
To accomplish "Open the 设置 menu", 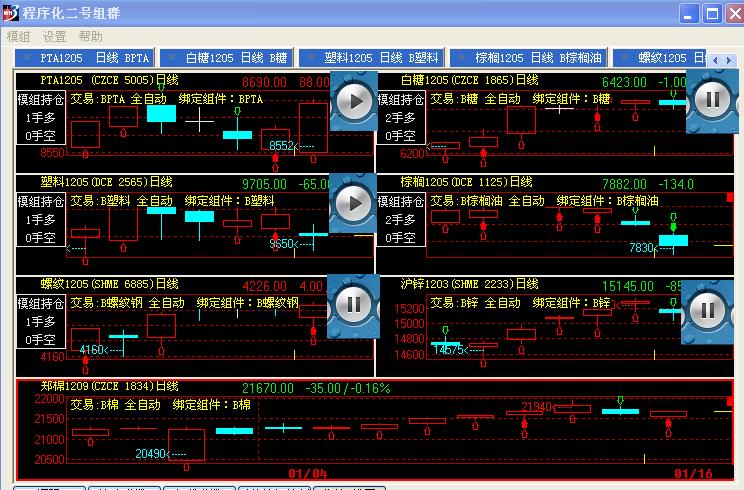I will [x=54, y=36].
